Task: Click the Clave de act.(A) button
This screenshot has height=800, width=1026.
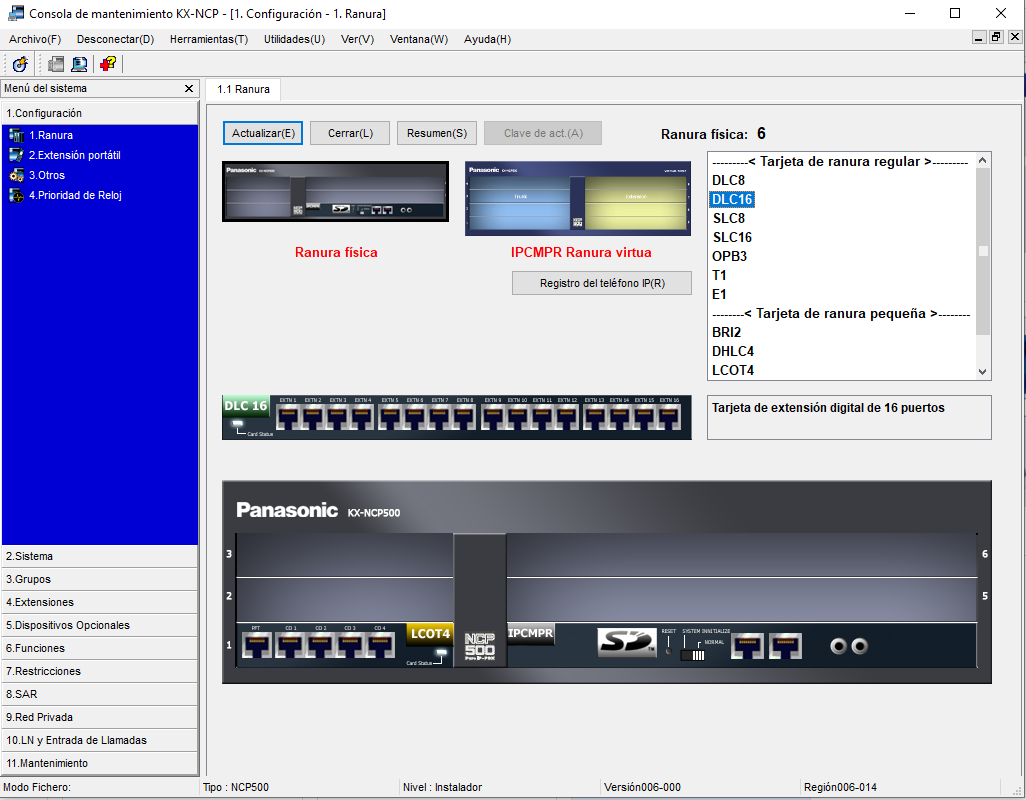Action: (543, 133)
